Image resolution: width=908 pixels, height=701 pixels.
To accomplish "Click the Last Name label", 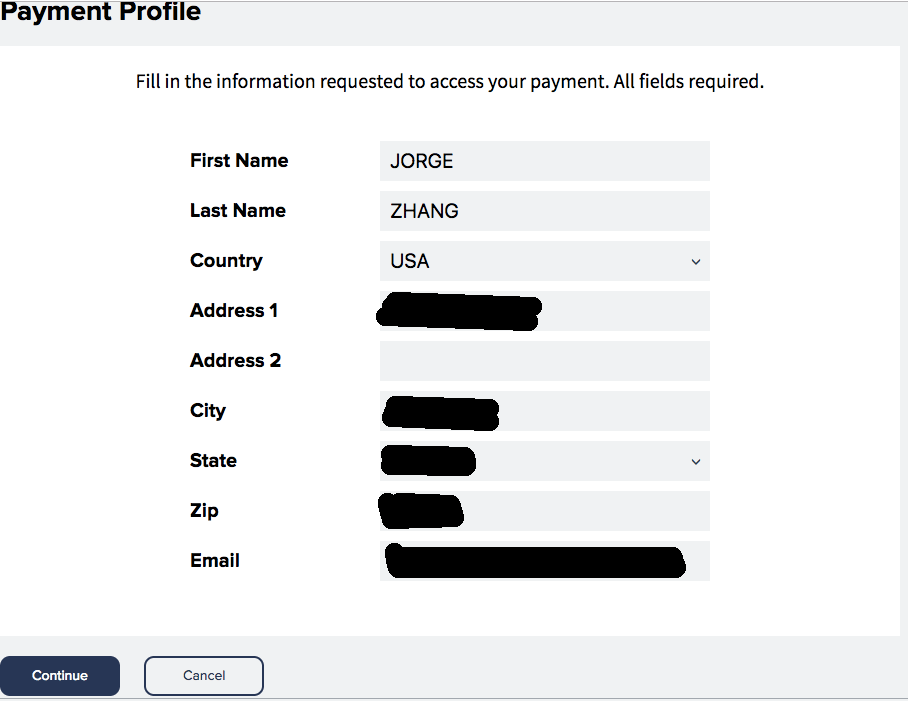I will click(x=237, y=210).
